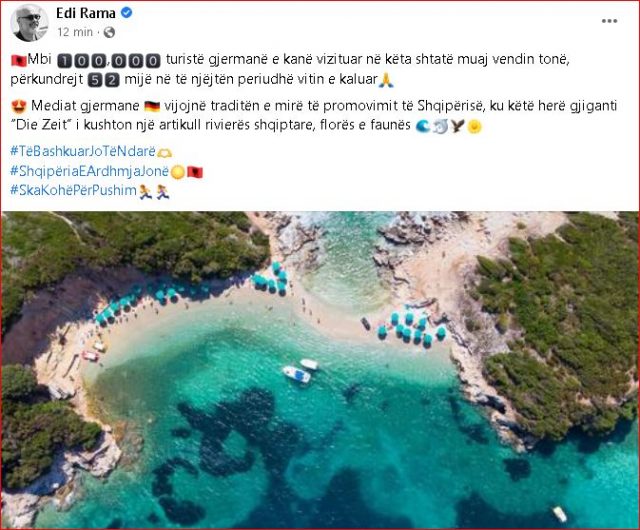Open Edi Rama's profile picture
640x530 pixels.
click(29, 22)
